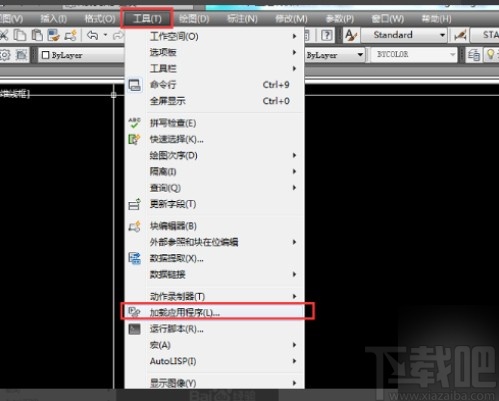Click the Paste clipboard toolbar icon
Viewport: 499px width, 401px height.
click(37, 35)
